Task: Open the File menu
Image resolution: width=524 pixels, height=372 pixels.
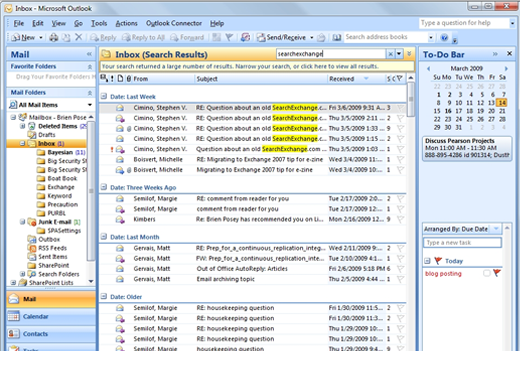Action: 19,23
